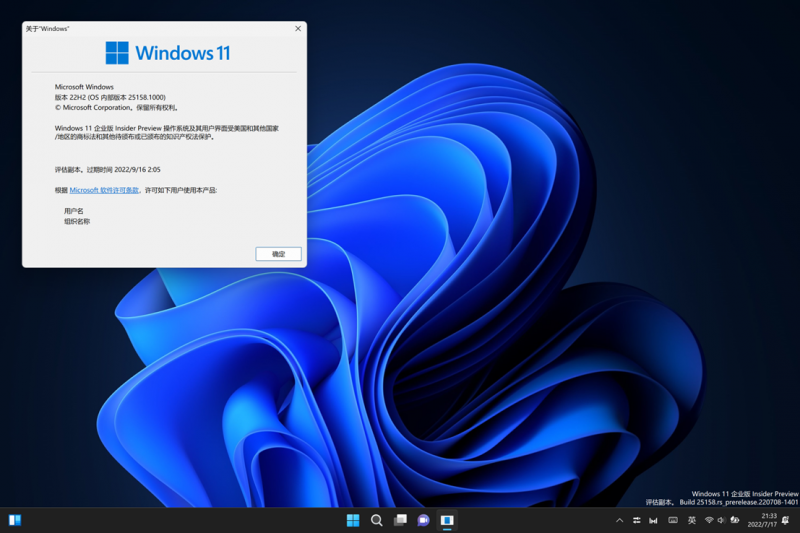The width and height of the screenshot is (800, 533).
Task: Open the Widgets panel icon
Action: pyautogui.click(x=15, y=520)
